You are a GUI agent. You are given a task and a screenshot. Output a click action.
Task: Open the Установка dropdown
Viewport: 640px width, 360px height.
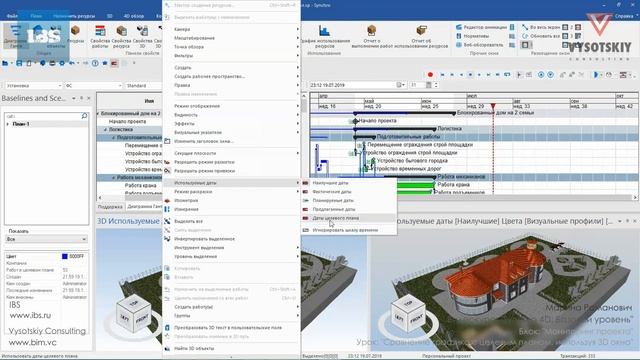[x=34, y=86]
